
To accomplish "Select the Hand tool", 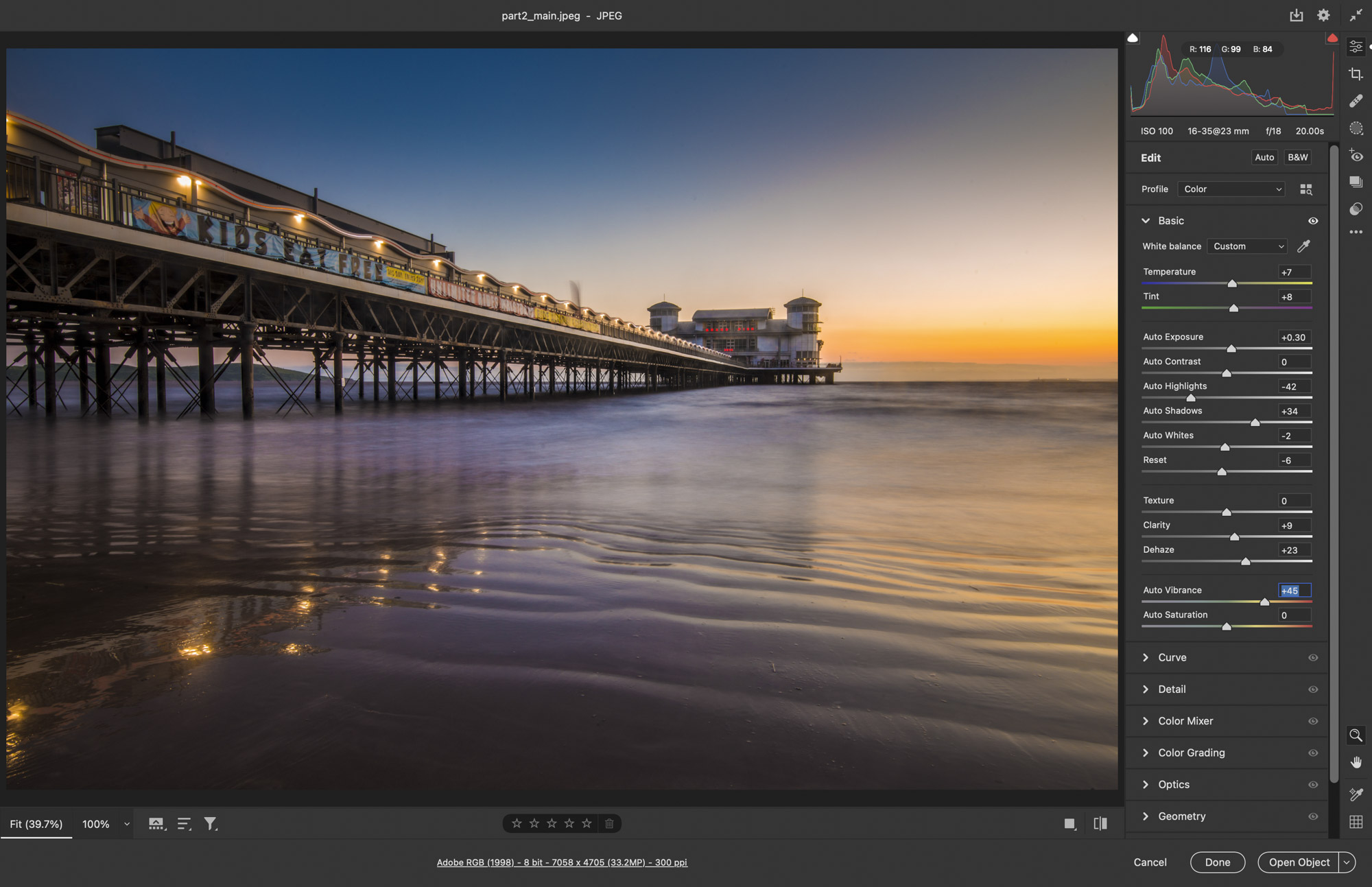I will (x=1356, y=761).
